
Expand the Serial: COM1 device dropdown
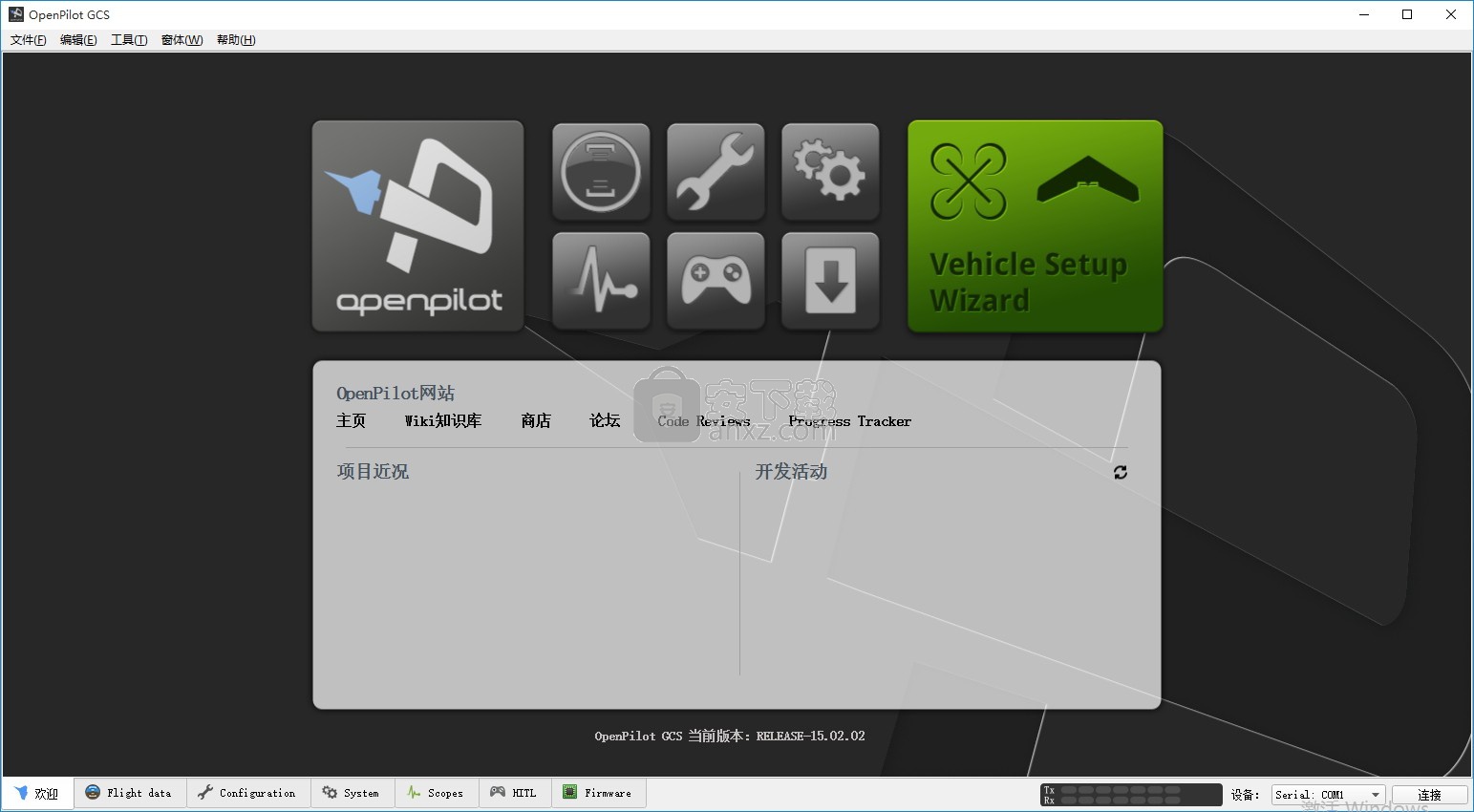pyautogui.click(x=1328, y=795)
